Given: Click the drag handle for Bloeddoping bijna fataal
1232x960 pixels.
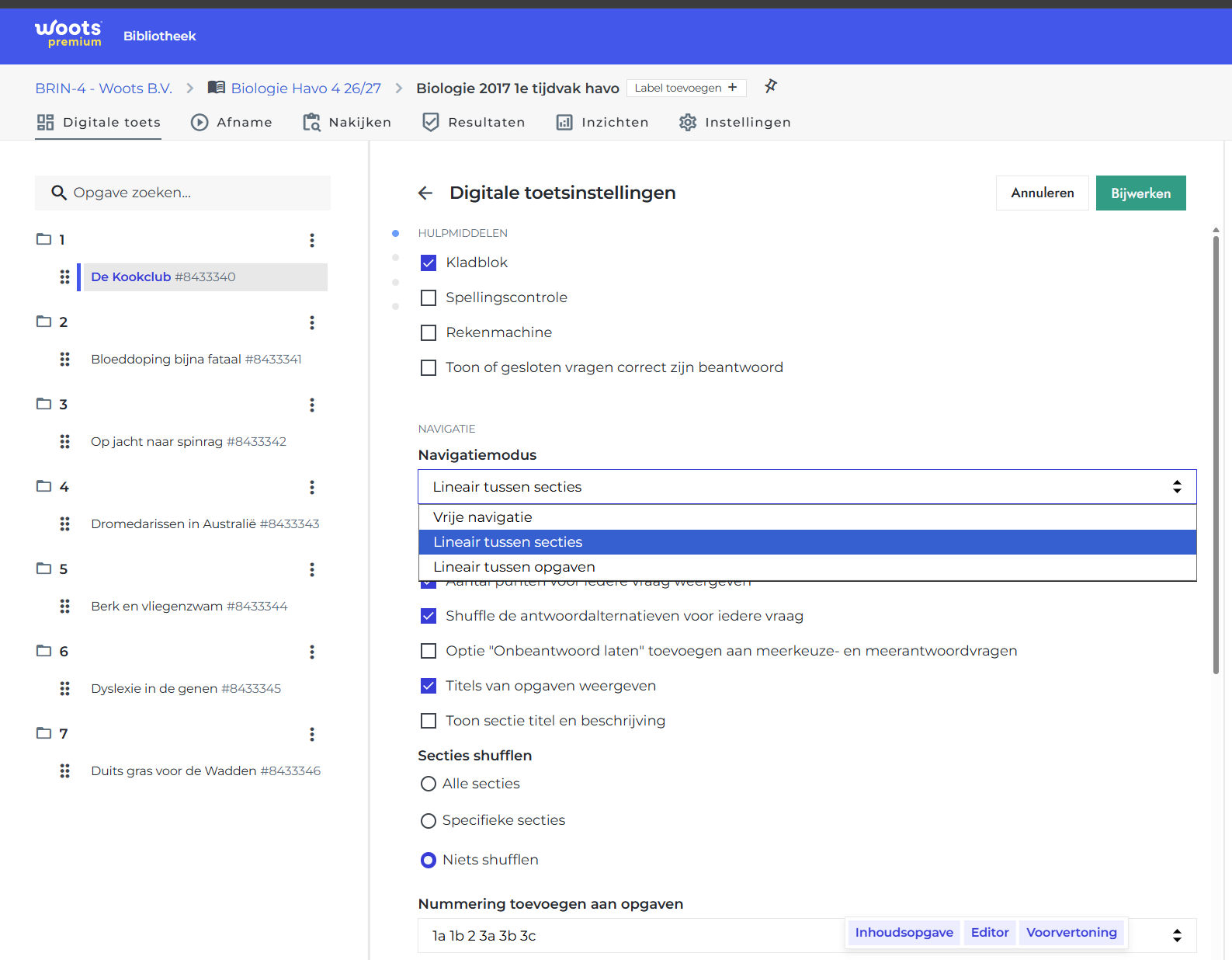Looking at the screenshot, I should click(x=65, y=359).
